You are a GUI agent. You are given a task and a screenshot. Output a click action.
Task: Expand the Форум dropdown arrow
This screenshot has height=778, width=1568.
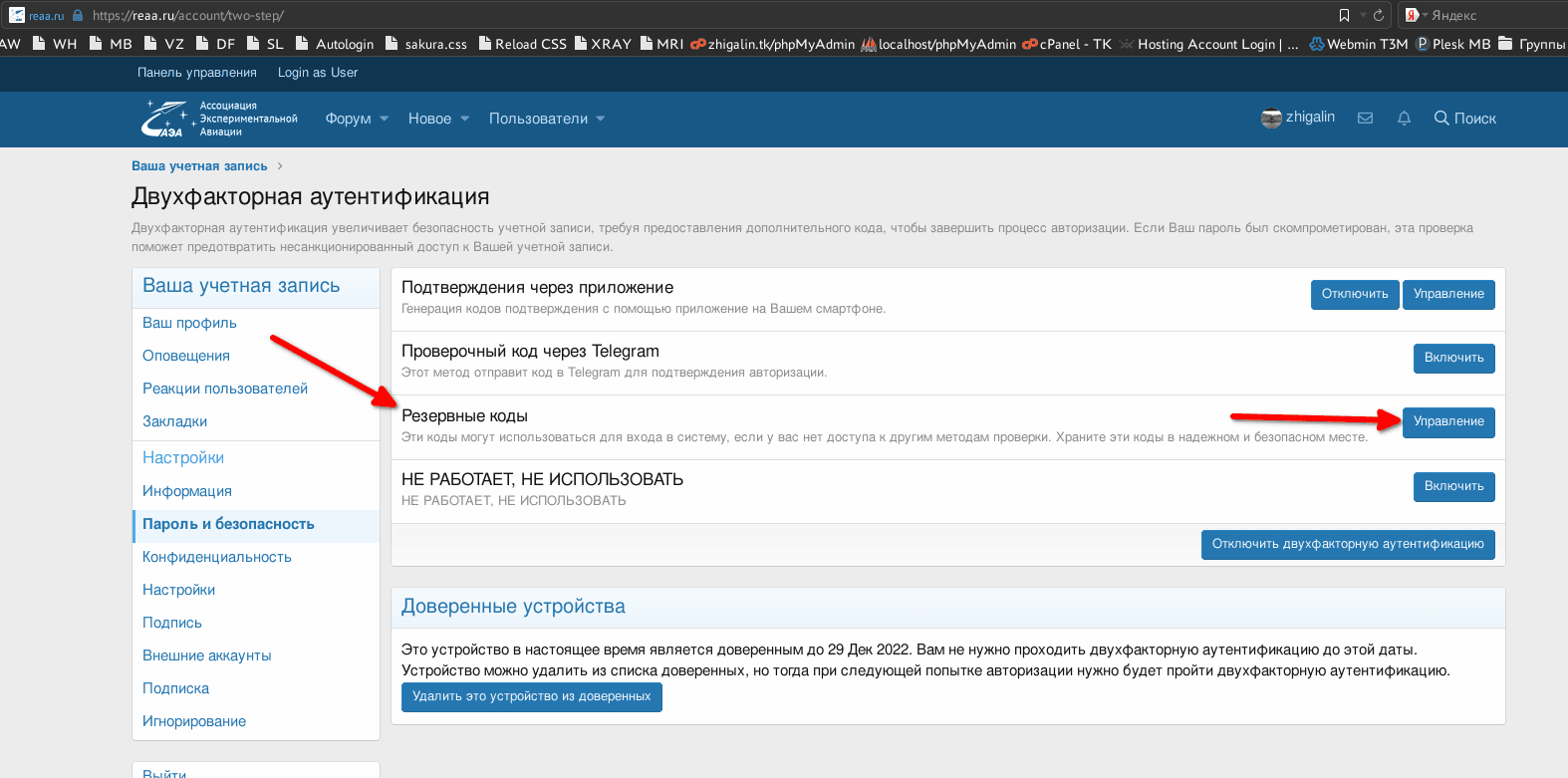[385, 119]
